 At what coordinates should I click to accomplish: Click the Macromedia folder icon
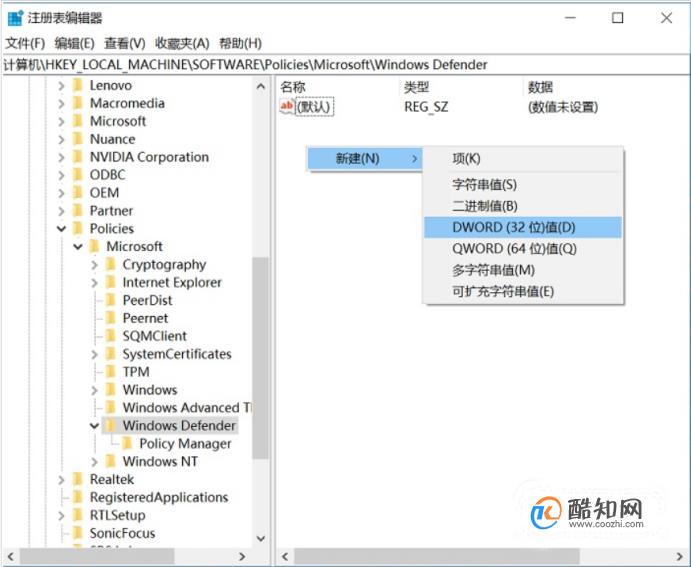point(78,103)
